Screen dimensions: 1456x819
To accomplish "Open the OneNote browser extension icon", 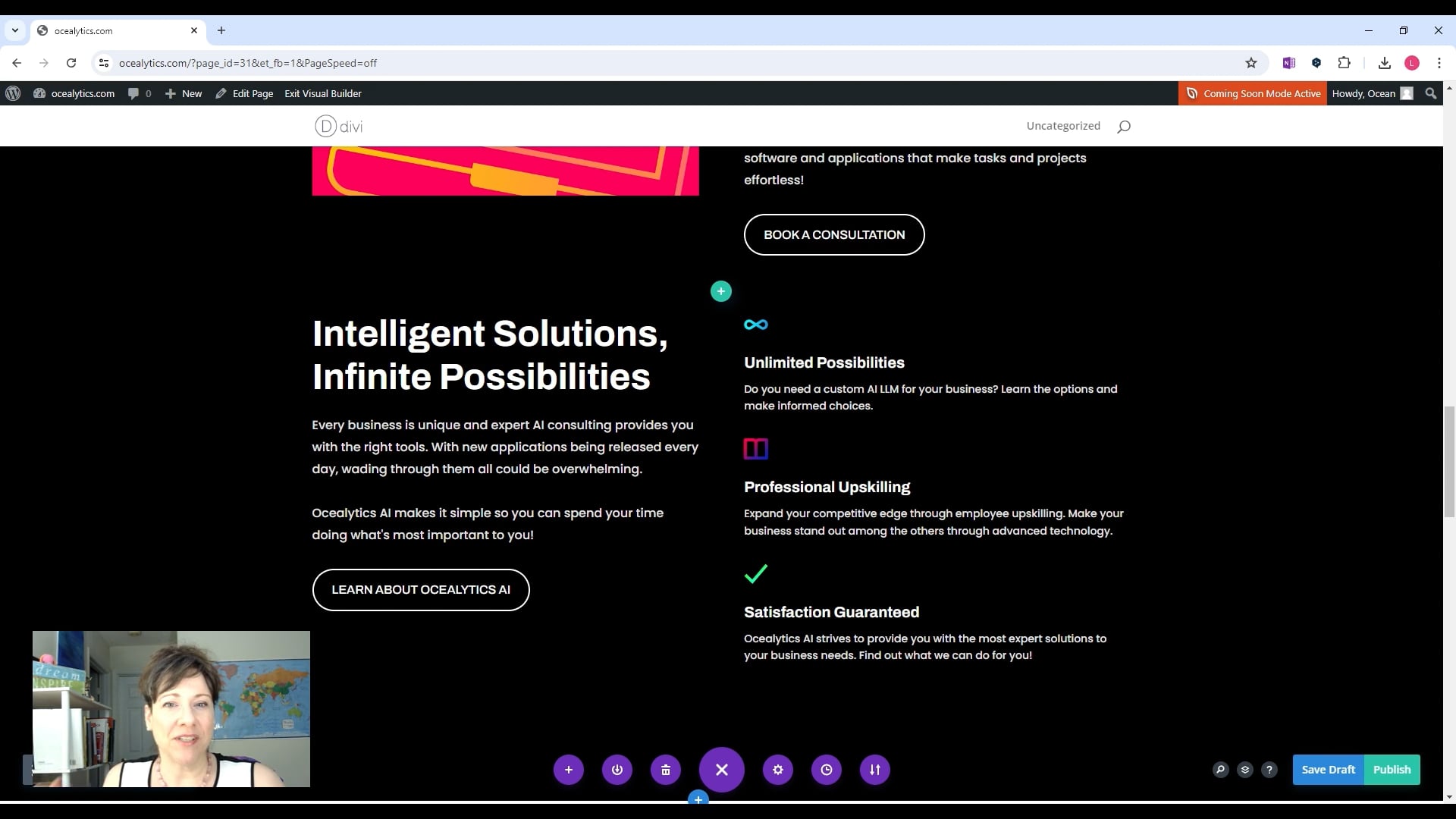I will pos(1289,63).
